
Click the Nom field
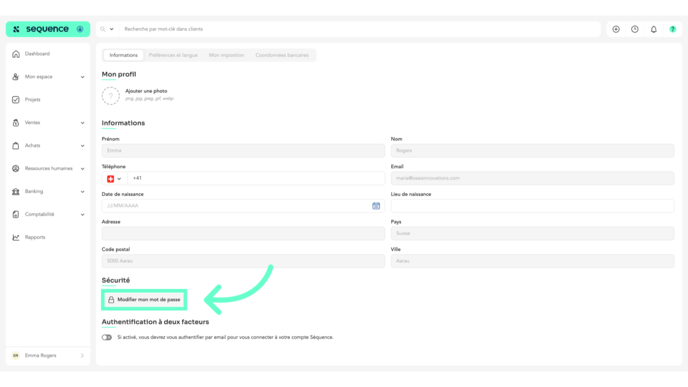pyautogui.click(x=532, y=150)
